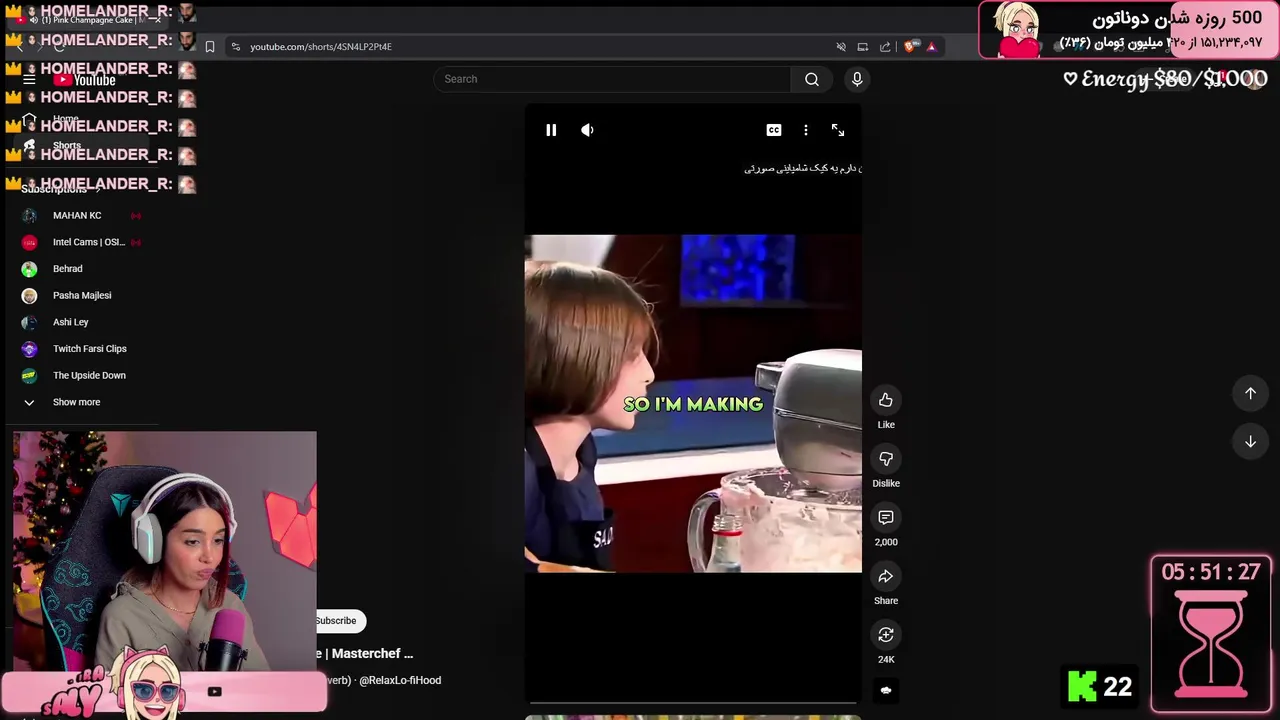
Task: Open the Home entry in sidebar
Action: 66,119
